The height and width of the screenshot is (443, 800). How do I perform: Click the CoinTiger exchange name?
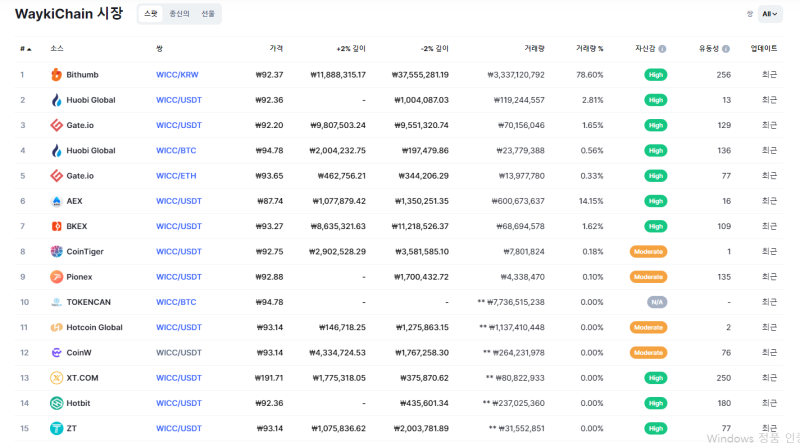point(85,252)
